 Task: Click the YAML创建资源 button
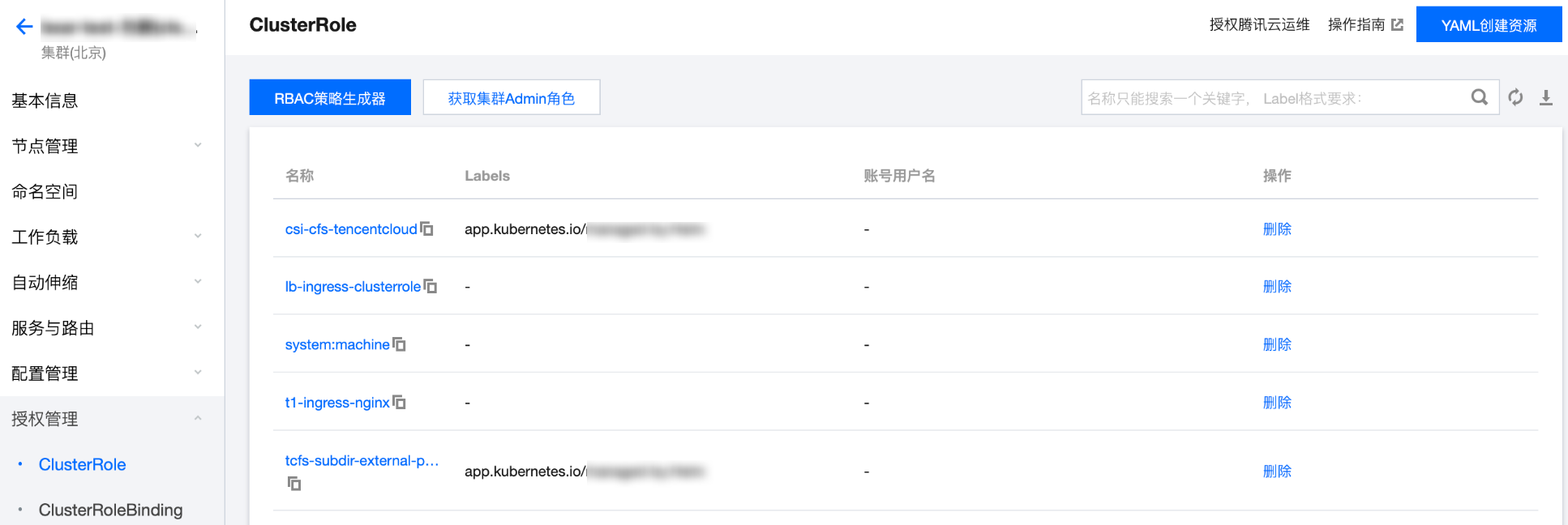[1488, 25]
